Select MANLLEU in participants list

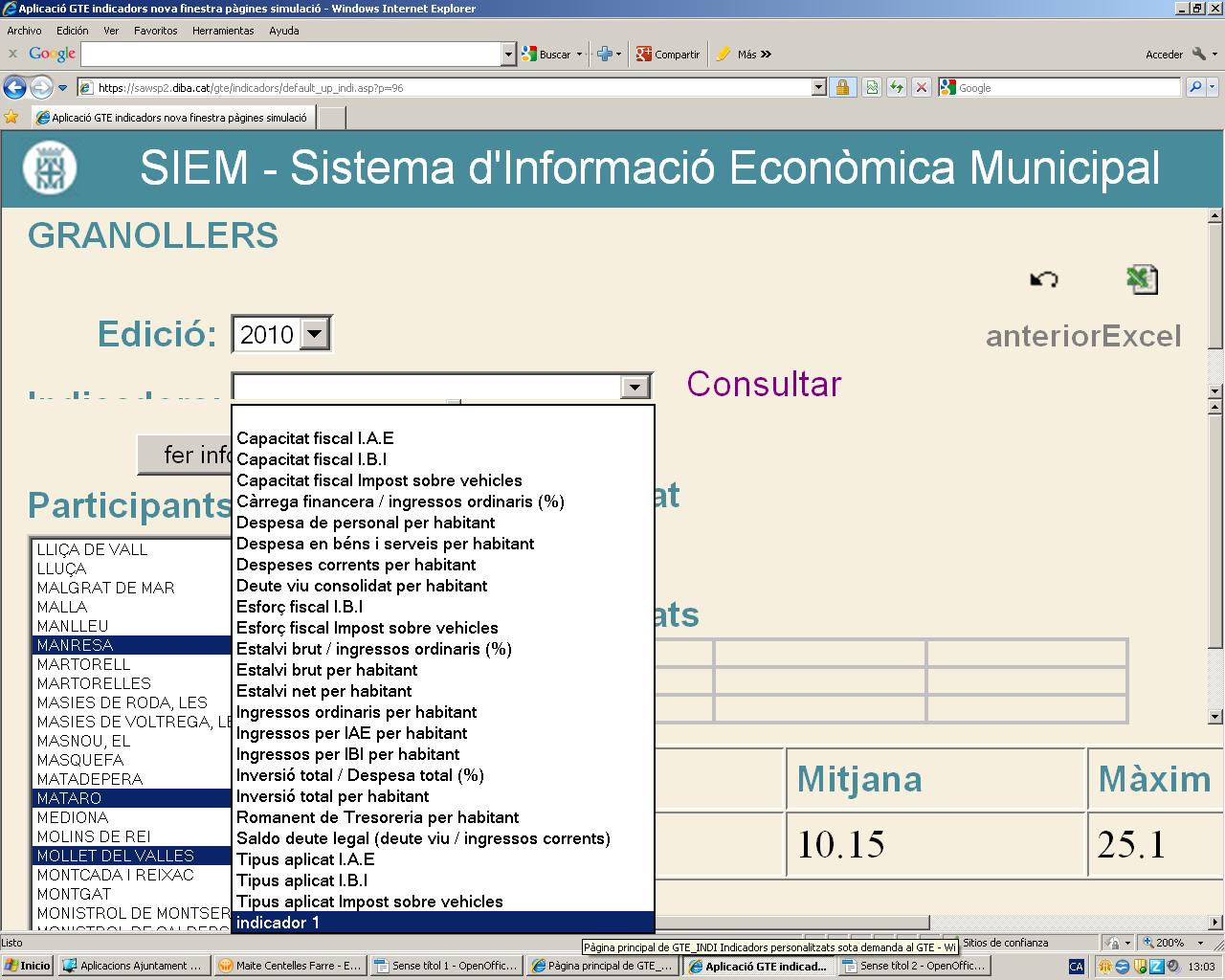(73, 626)
